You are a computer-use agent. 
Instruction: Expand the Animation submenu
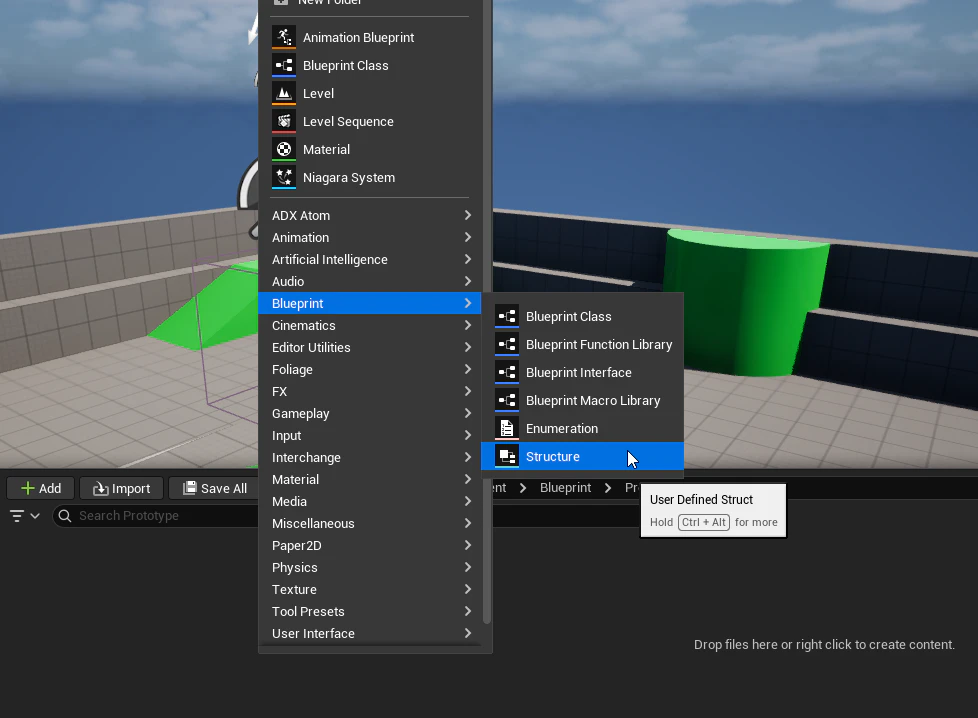point(370,237)
